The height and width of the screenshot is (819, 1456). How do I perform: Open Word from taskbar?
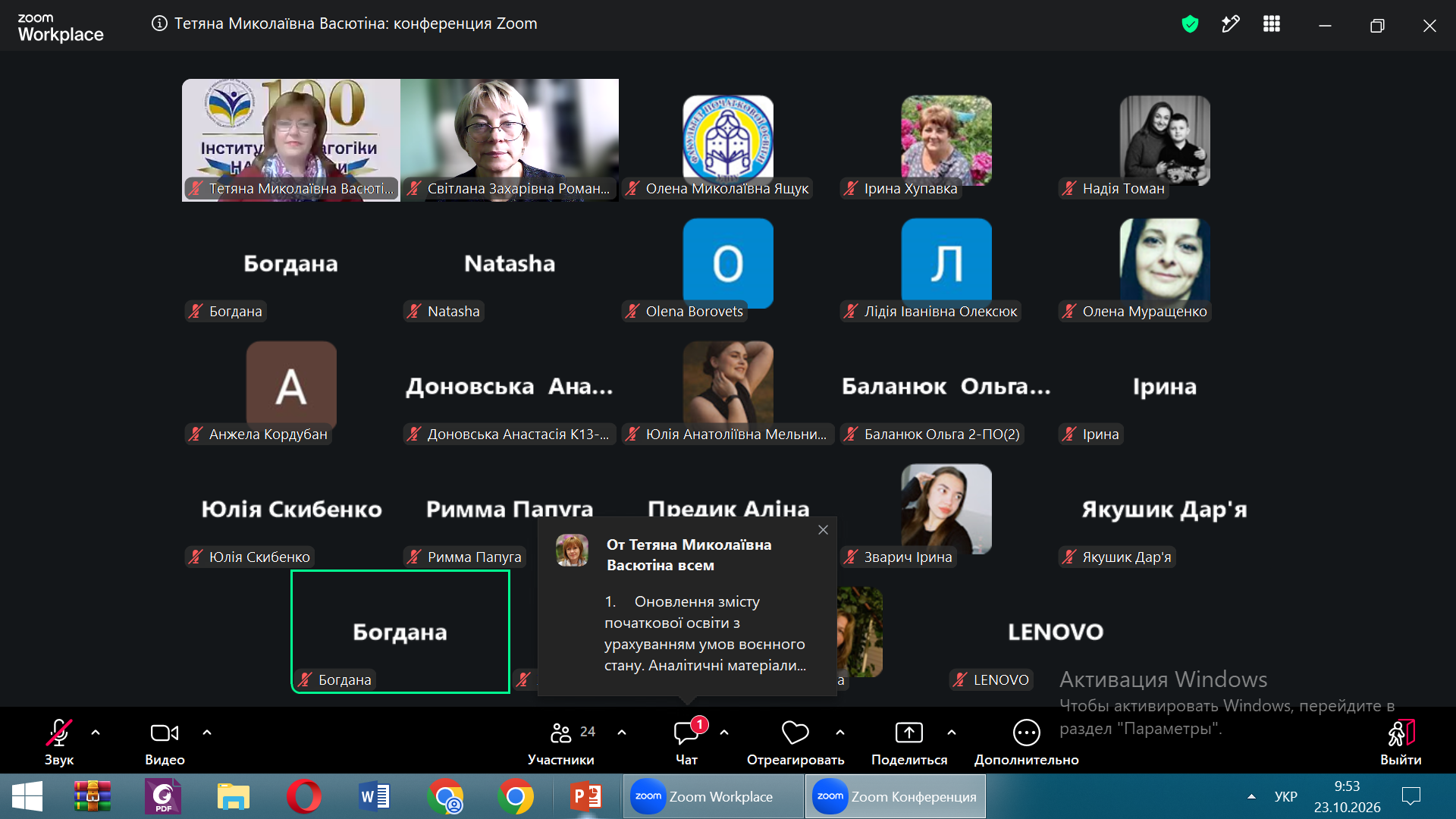click(x=374, y=796)
